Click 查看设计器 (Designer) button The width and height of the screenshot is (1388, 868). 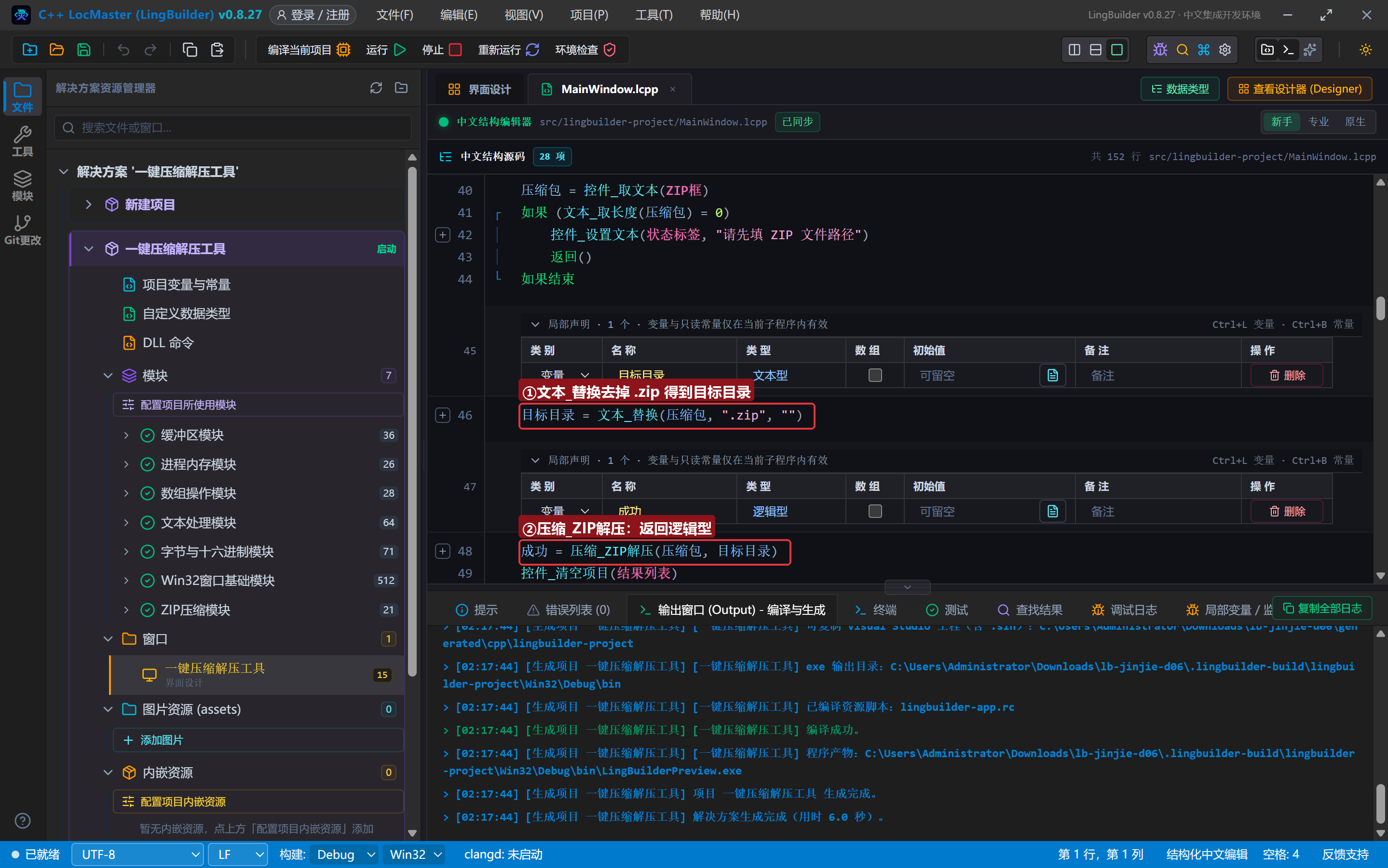coord(1300,89)
